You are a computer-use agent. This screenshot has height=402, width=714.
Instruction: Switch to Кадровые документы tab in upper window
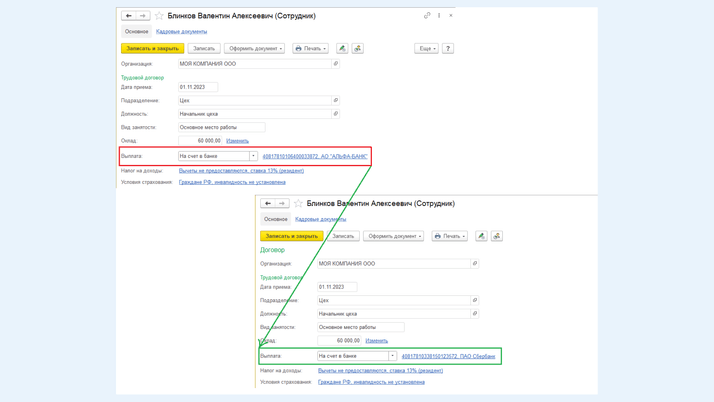pyautogui.click(x=181, y=31)
